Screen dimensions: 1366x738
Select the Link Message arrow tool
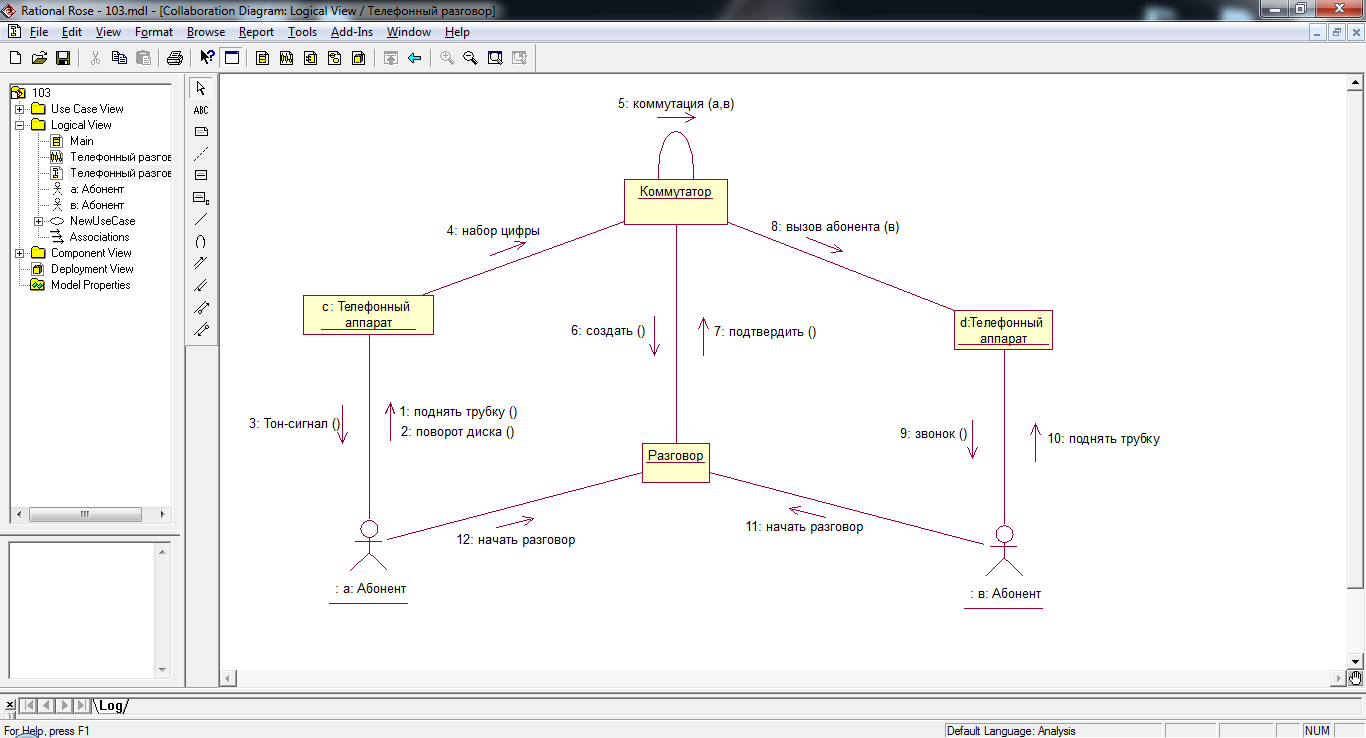[x=201, y=264]
